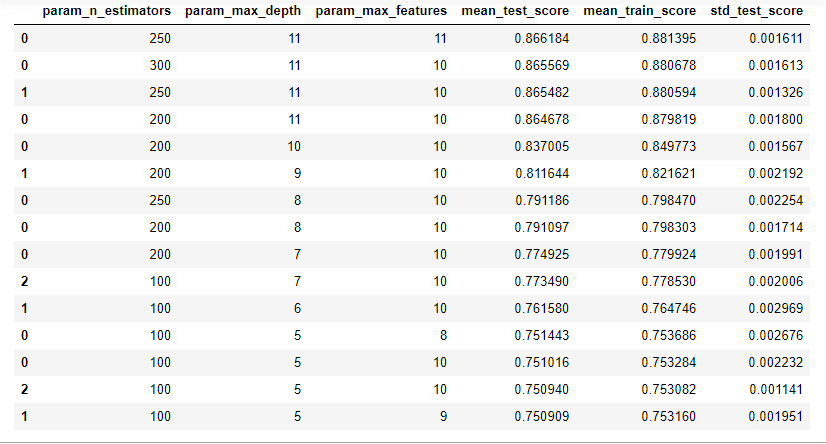
Task: Click the param_max_depth column header
Action: point(246,12)
